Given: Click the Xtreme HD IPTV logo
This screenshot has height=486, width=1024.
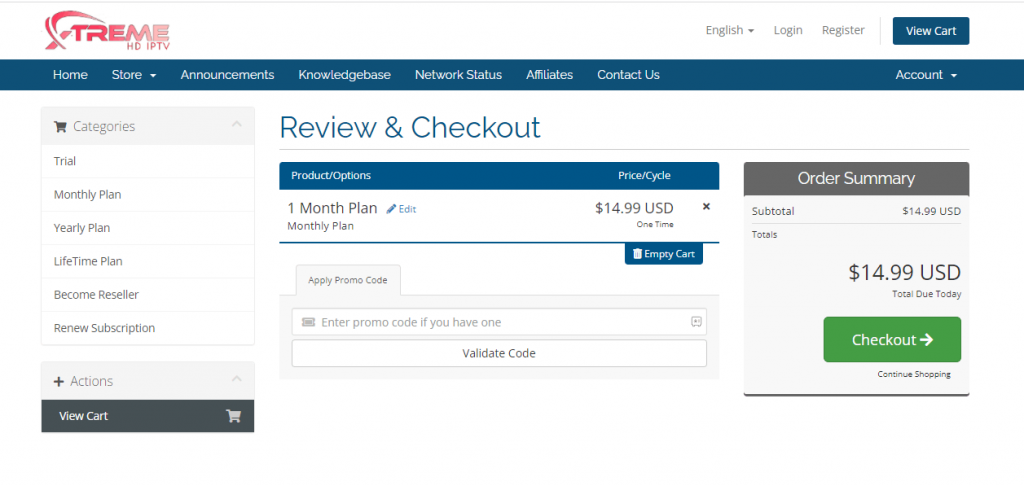Looking at the screenshot, I should click(x=107, y=31).
